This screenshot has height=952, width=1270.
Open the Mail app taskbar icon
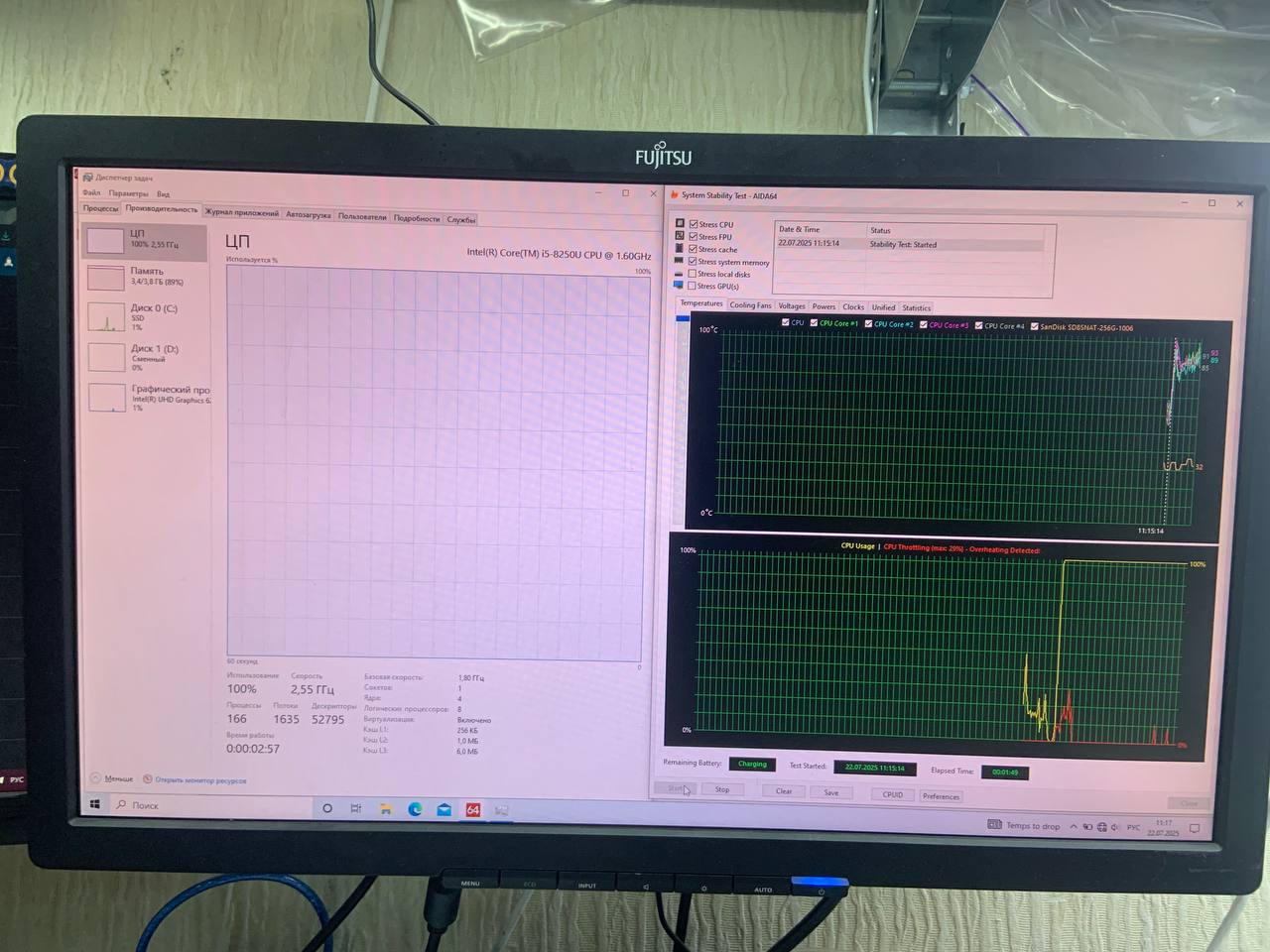(444, 810)
